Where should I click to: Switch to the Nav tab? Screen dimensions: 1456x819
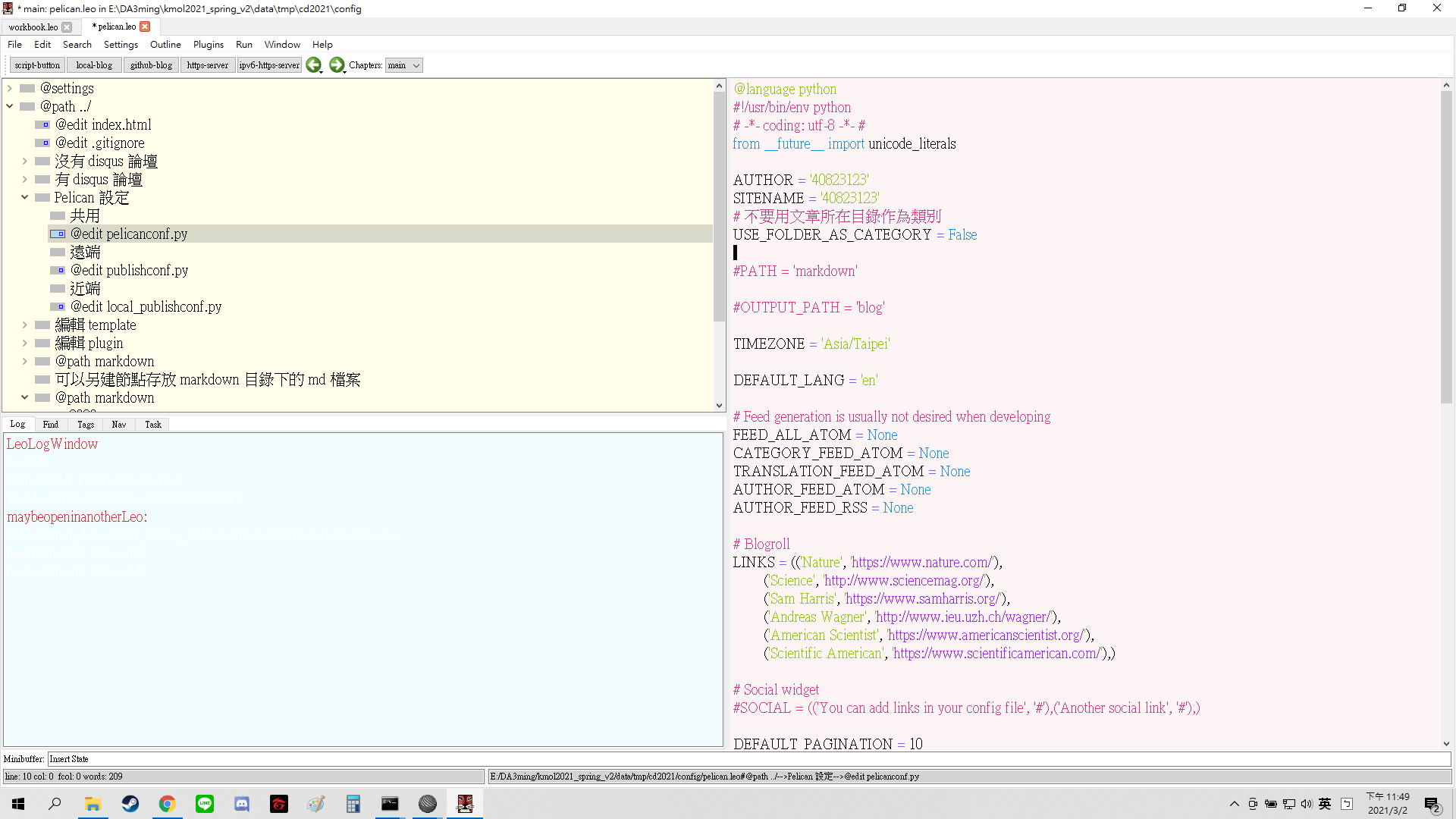[x=119, y=425]
